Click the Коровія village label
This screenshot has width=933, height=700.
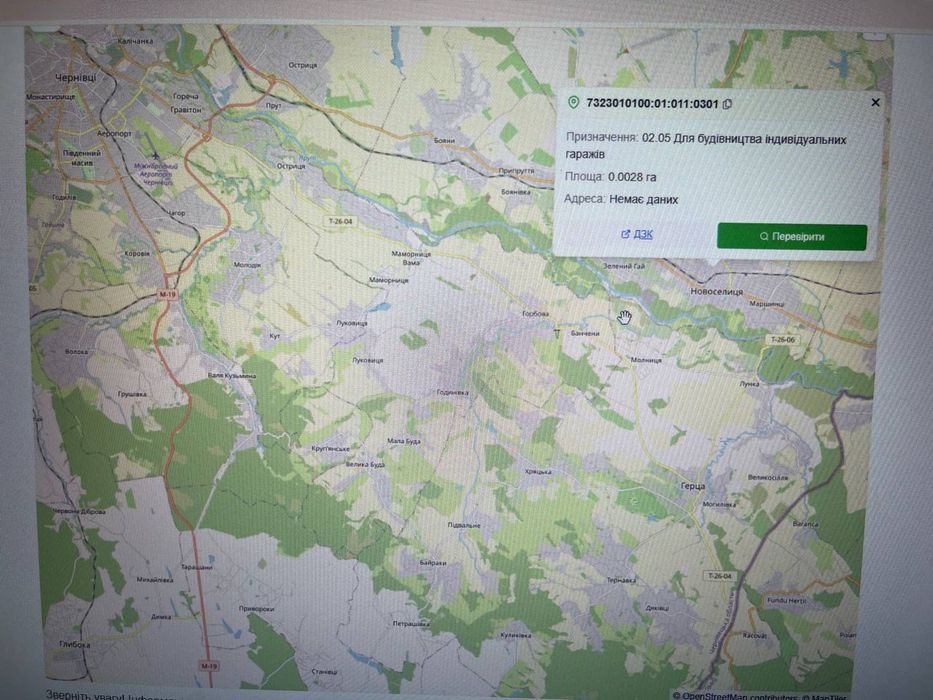[x=137, y=254]
